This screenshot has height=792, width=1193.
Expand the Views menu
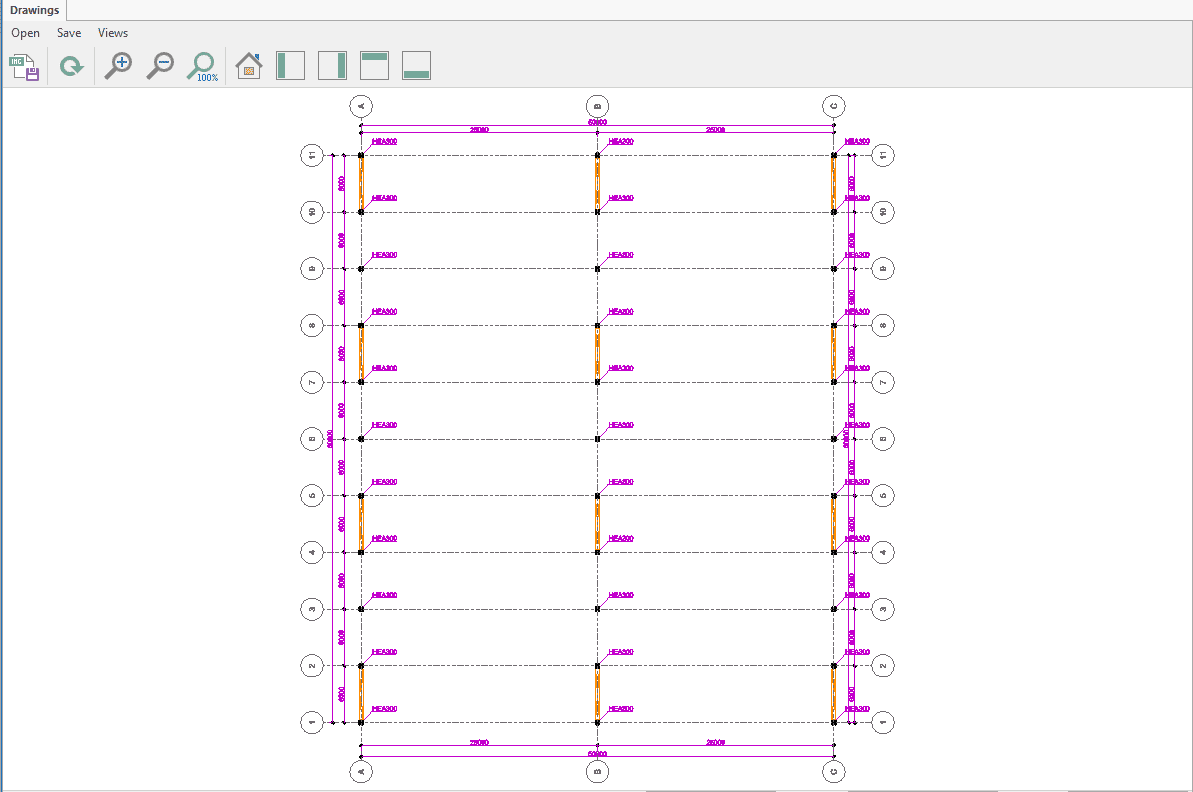(113, 33)
